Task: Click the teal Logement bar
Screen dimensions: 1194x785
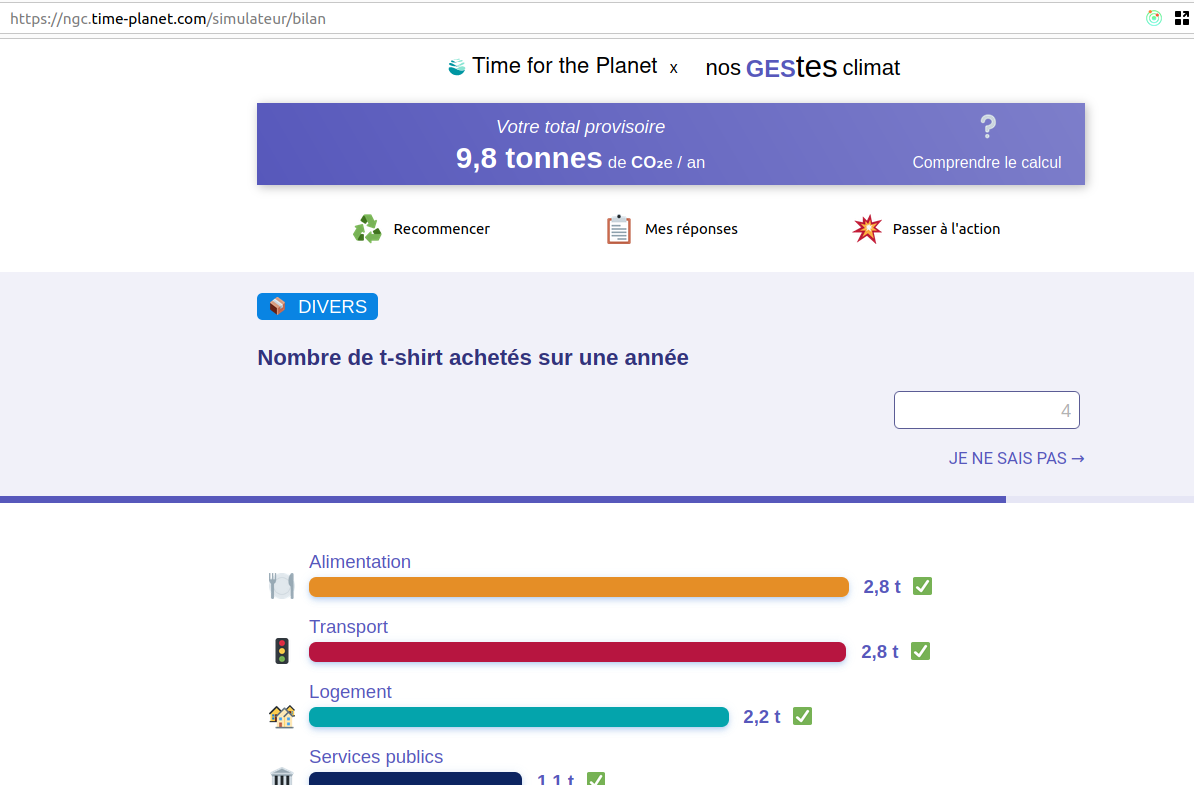Action: click(519, 717)
